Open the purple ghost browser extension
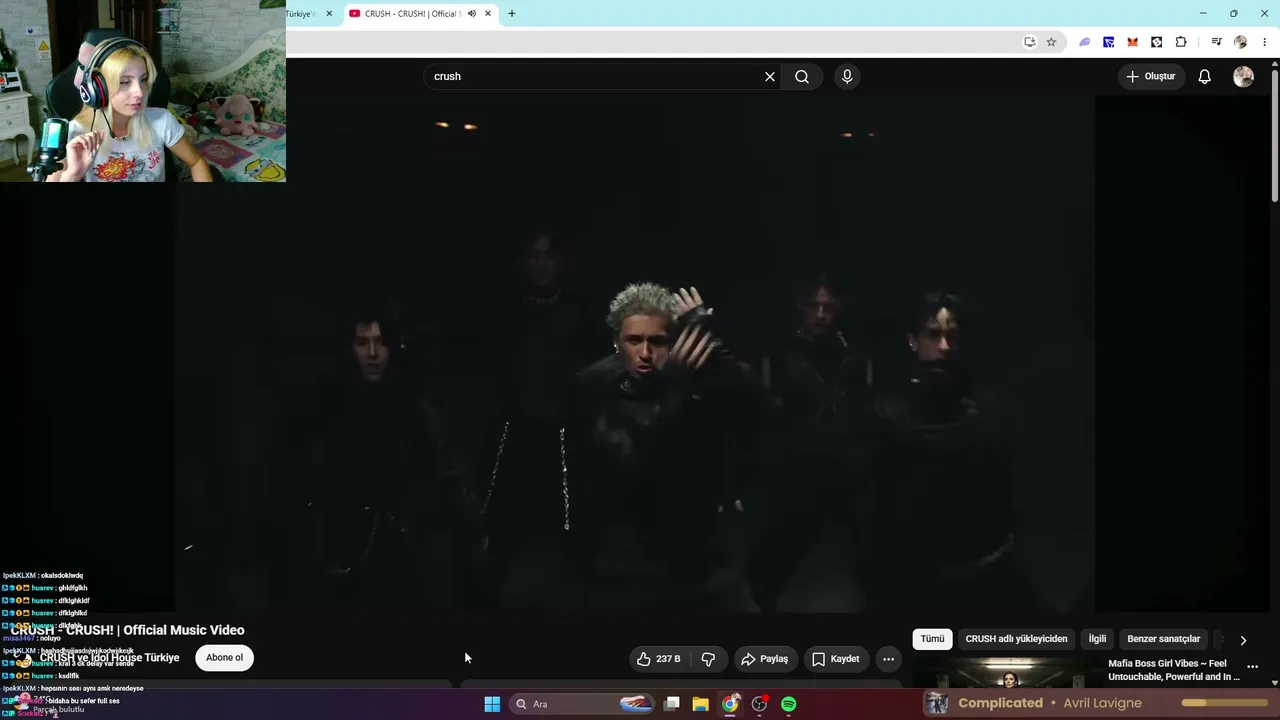 [1084, 42]
